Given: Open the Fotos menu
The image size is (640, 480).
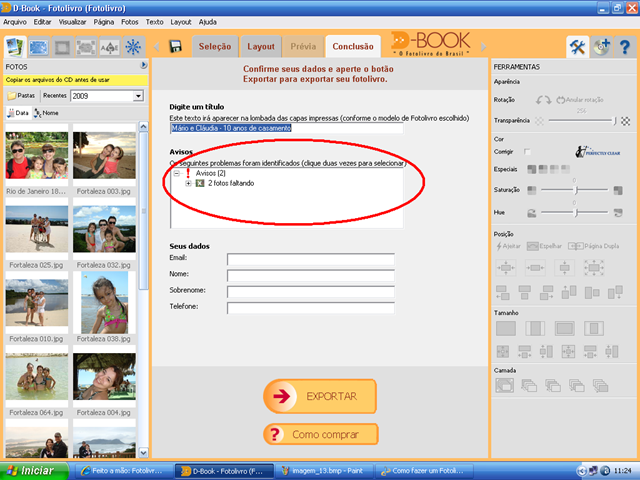Looking at the screenshot, I should tap(130, 22).
